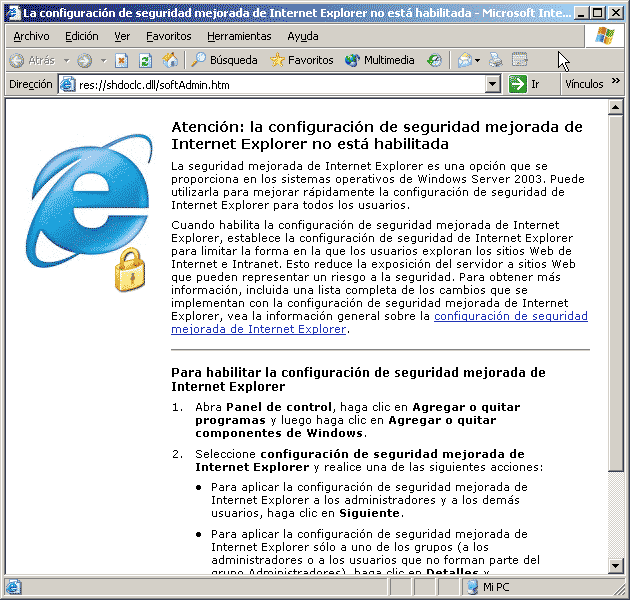Screen dimensions: 630x600
Task: Click the 'Para habilitar la configuración' subheading
Action: pos(358,379)
